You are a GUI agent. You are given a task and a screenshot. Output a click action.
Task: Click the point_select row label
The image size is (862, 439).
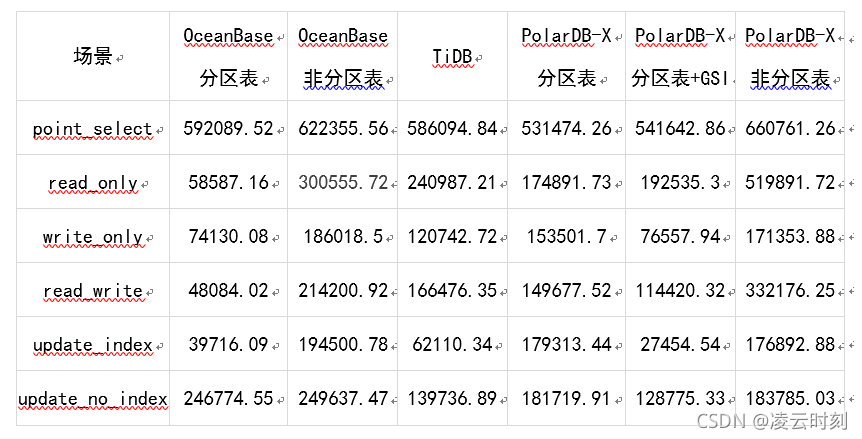pyautogui.click(x=92, y=130)
